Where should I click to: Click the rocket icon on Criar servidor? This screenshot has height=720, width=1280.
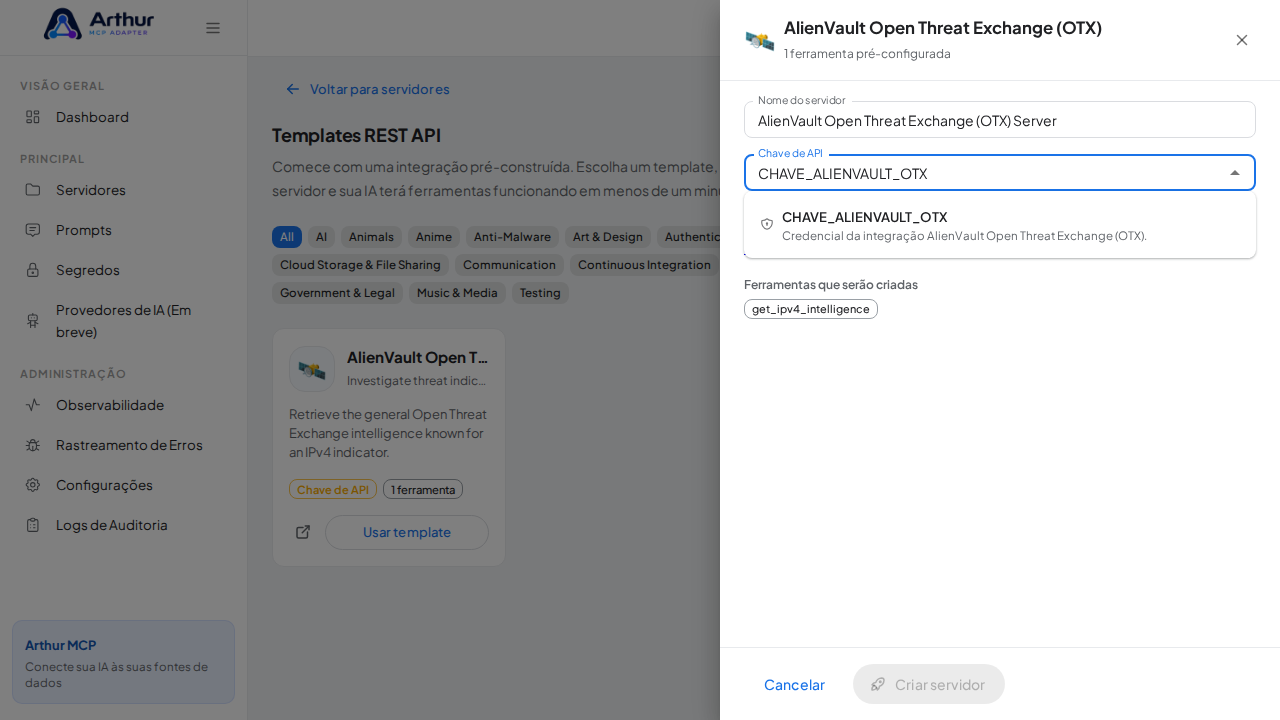tap(878, 684)
